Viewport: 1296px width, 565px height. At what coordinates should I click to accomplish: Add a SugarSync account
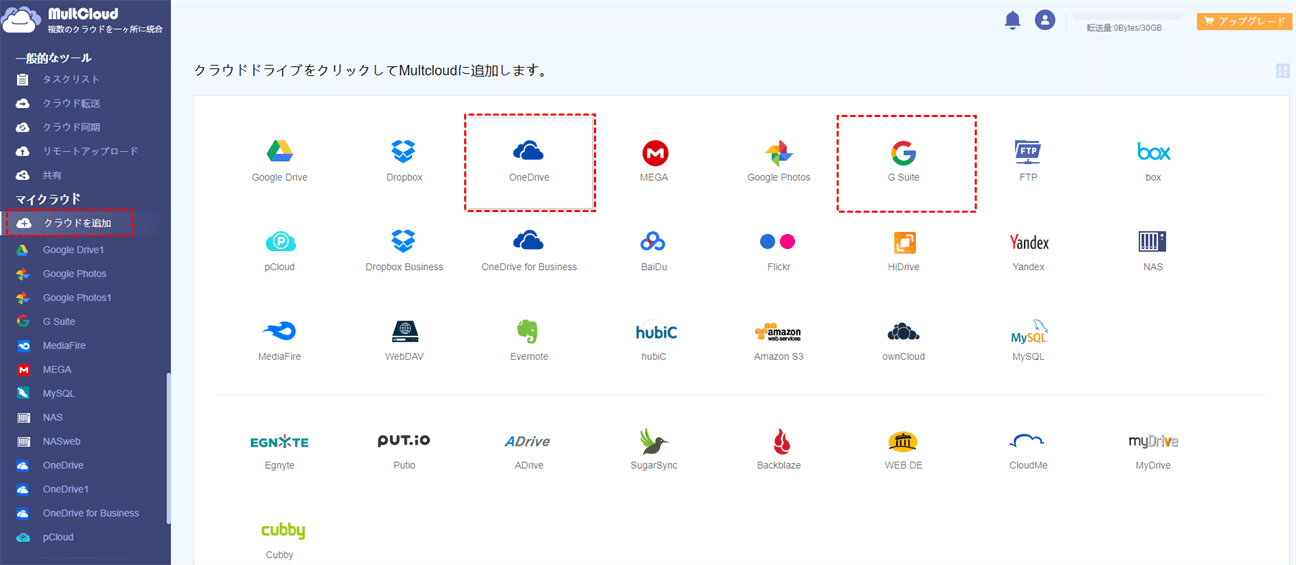654,450
